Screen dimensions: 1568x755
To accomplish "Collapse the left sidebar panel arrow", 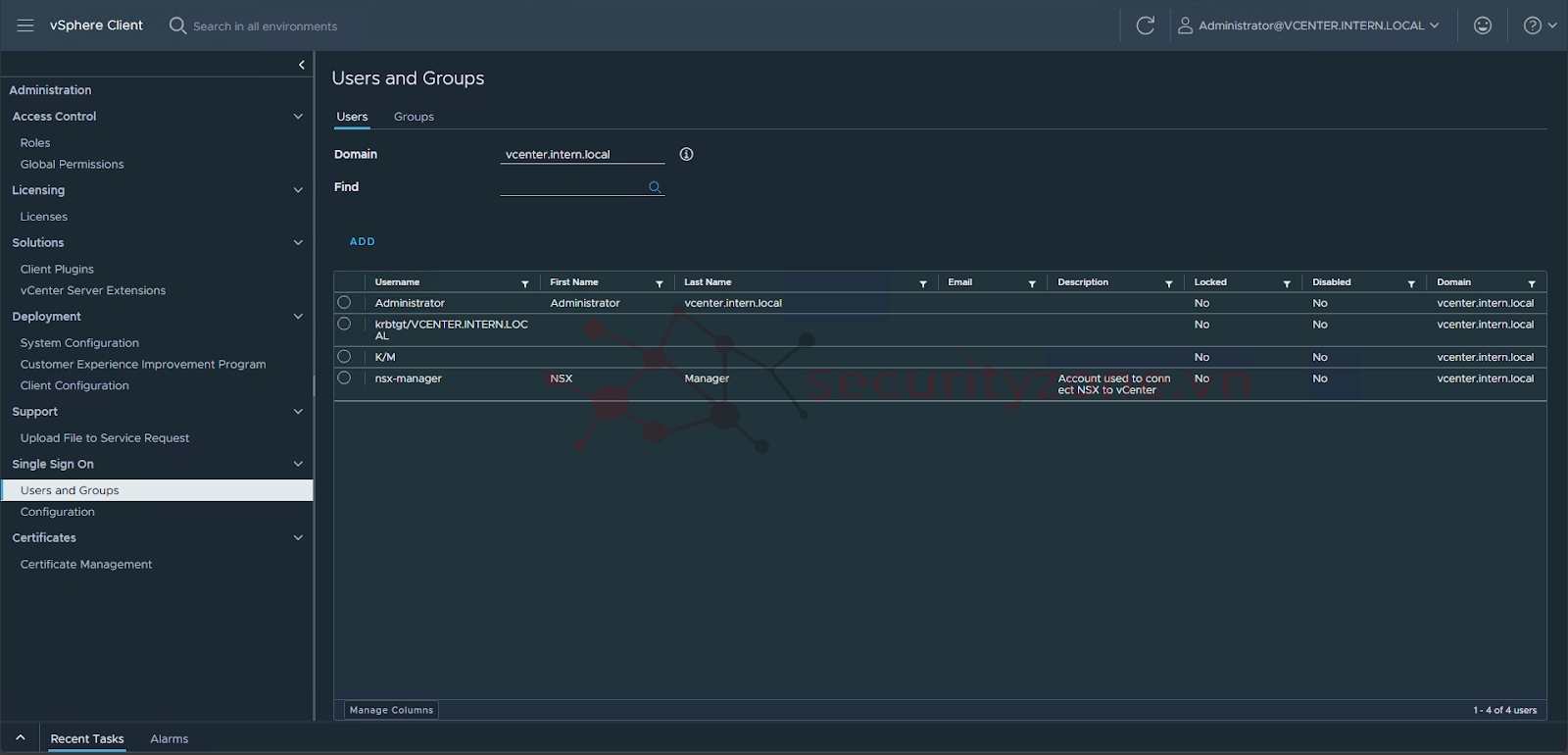I will coord(301,65).
